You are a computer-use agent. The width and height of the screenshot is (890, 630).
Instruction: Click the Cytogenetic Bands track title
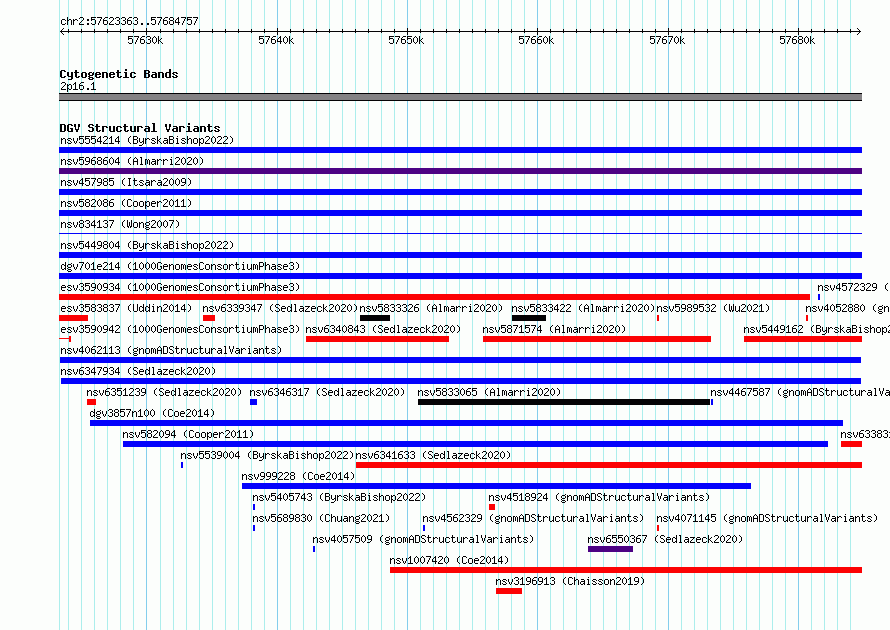[x=119, y=74]
